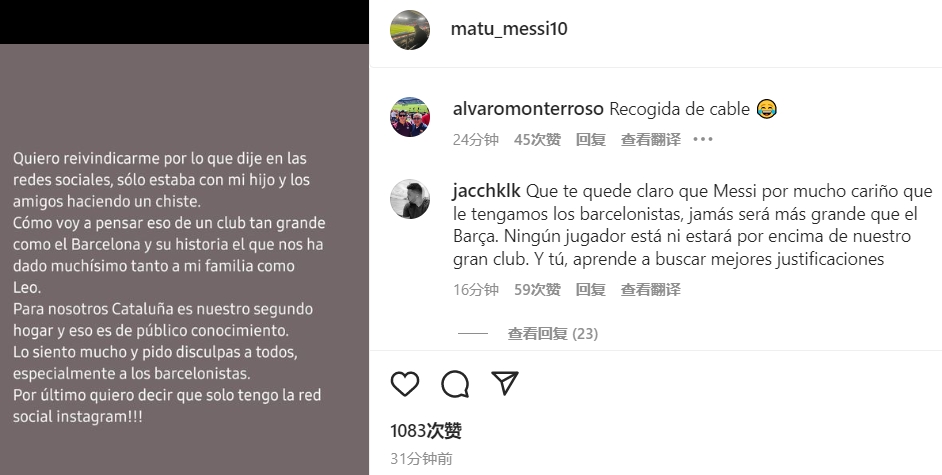942x475 pixels.
Task: Open comment via speech bubble icon
Action: 455,384
